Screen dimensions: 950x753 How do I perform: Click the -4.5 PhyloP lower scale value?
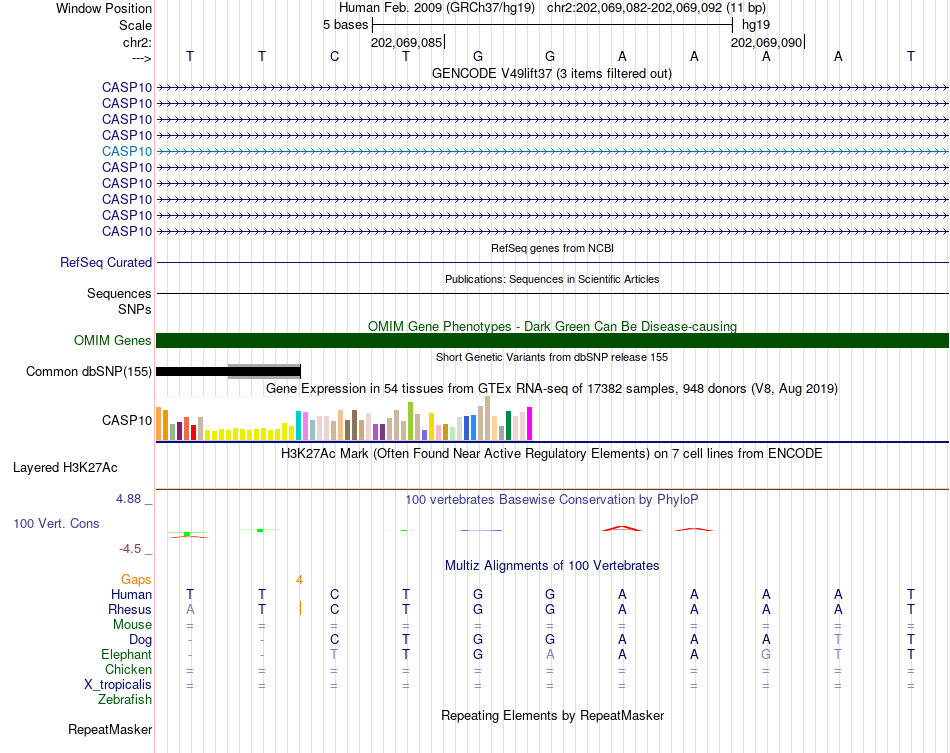click(130, 549)
